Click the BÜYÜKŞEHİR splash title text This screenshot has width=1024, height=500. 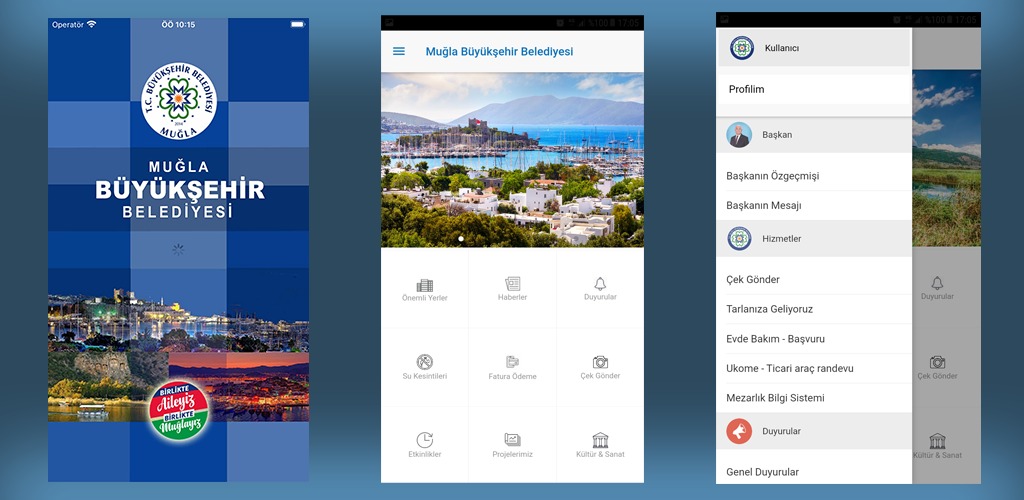click(x=180, y=190)
